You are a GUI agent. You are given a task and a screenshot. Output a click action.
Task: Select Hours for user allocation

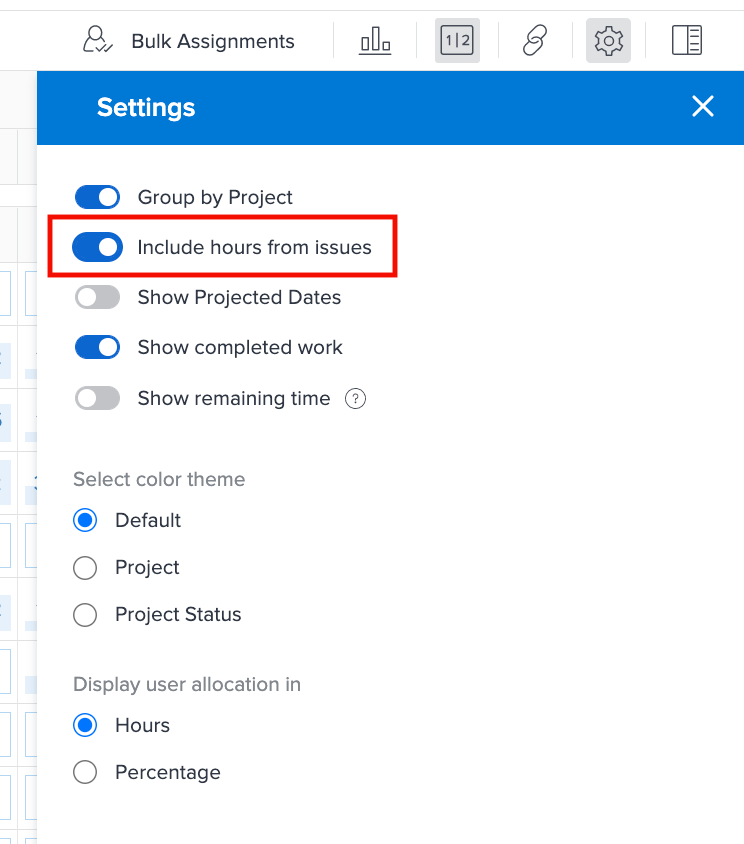click(85, 725)
